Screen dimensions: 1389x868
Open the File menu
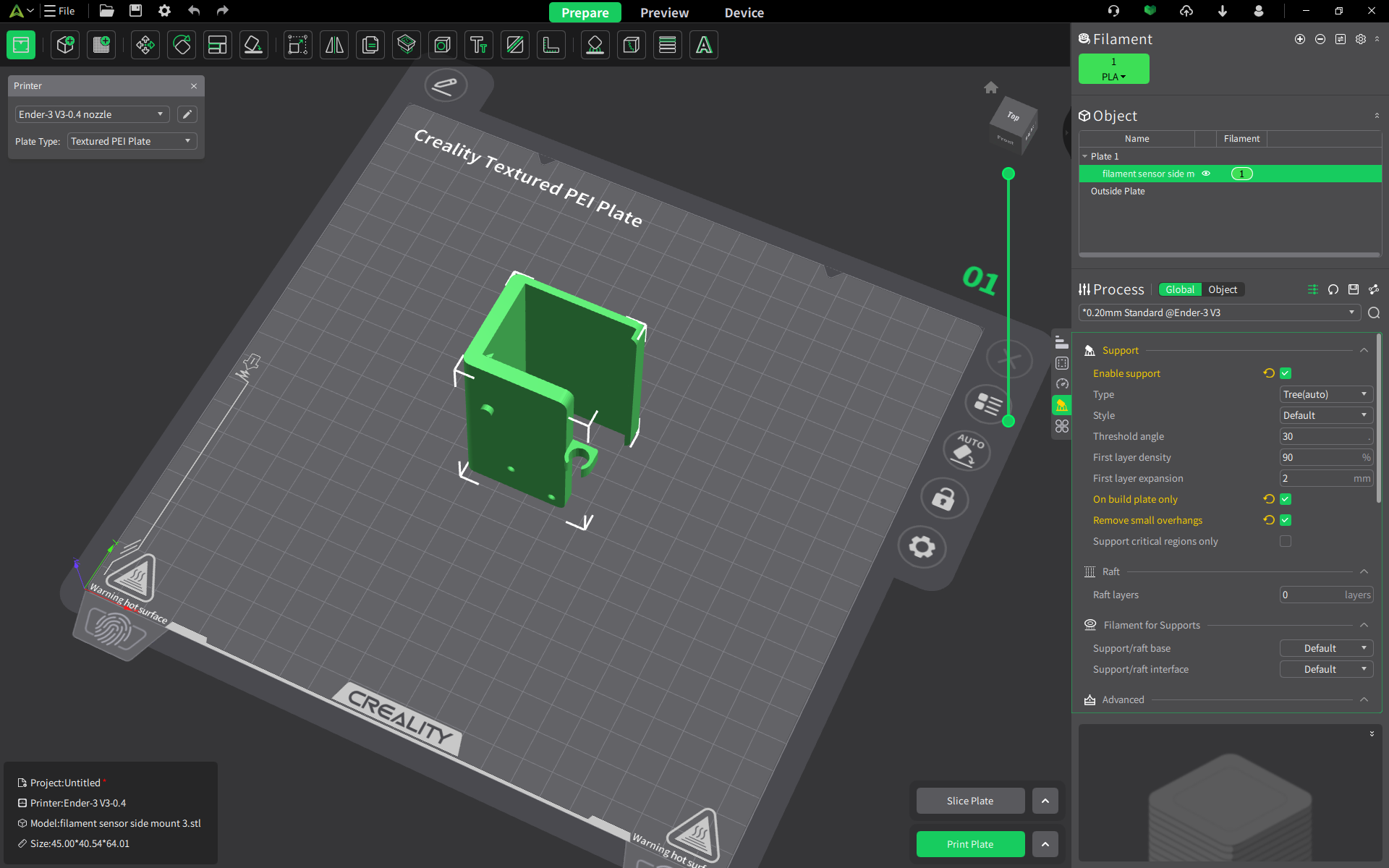click(x=59, y=11)
